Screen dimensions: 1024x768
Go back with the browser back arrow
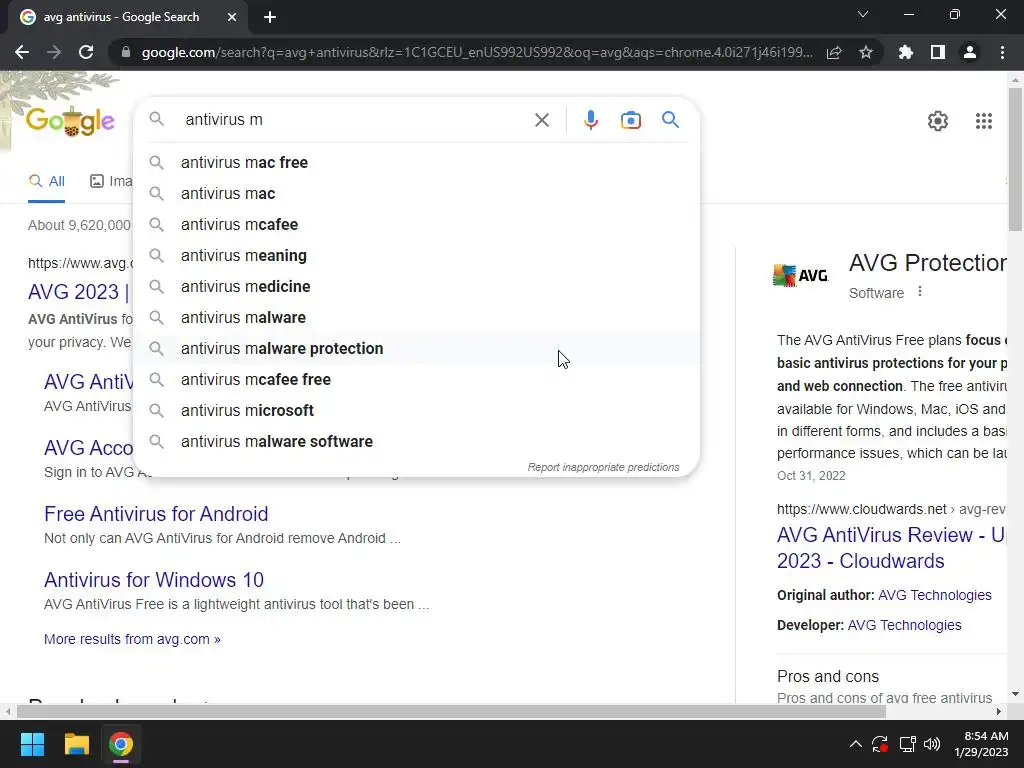[x=22, y=52]
